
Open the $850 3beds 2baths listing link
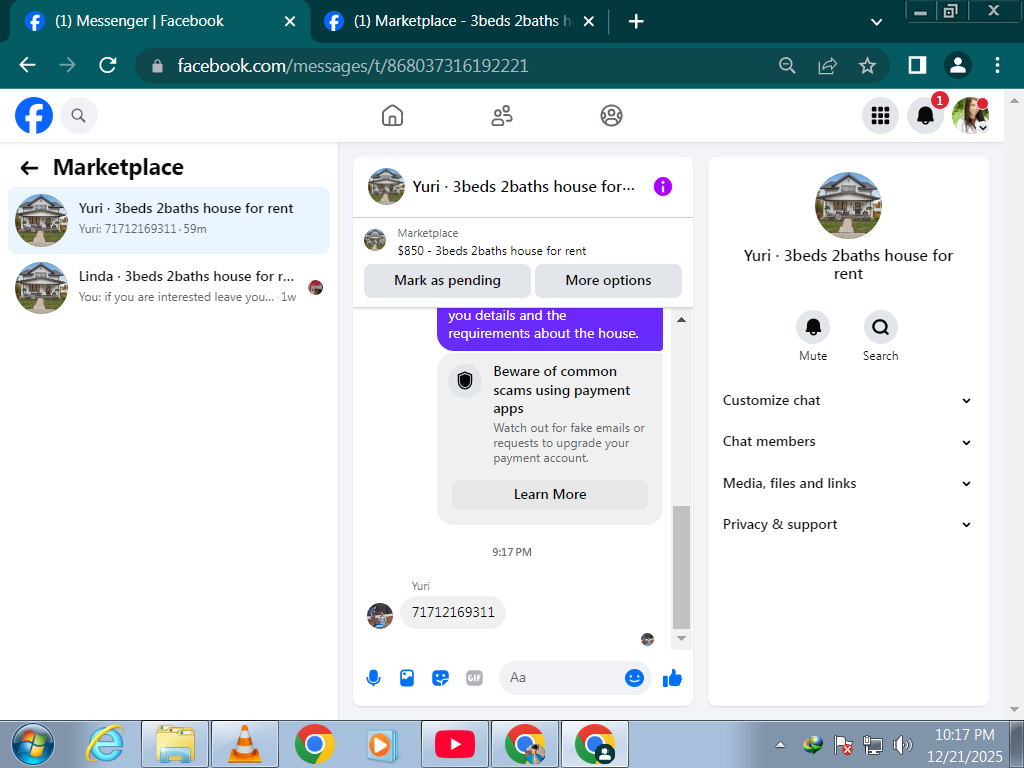pyautogui.click(x=492, y=251)
